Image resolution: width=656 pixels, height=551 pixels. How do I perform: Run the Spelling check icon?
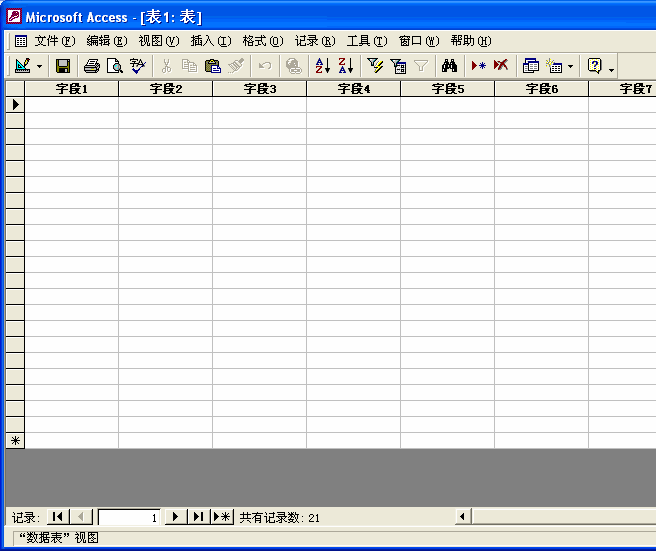(137, 66)
